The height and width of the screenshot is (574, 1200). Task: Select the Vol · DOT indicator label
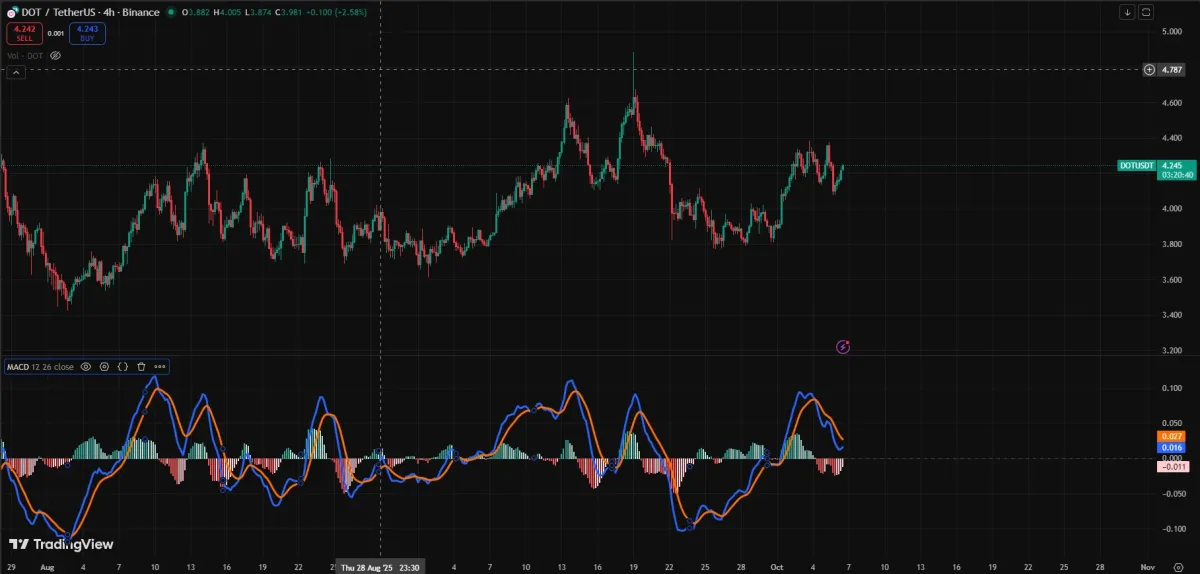(26, 55)
